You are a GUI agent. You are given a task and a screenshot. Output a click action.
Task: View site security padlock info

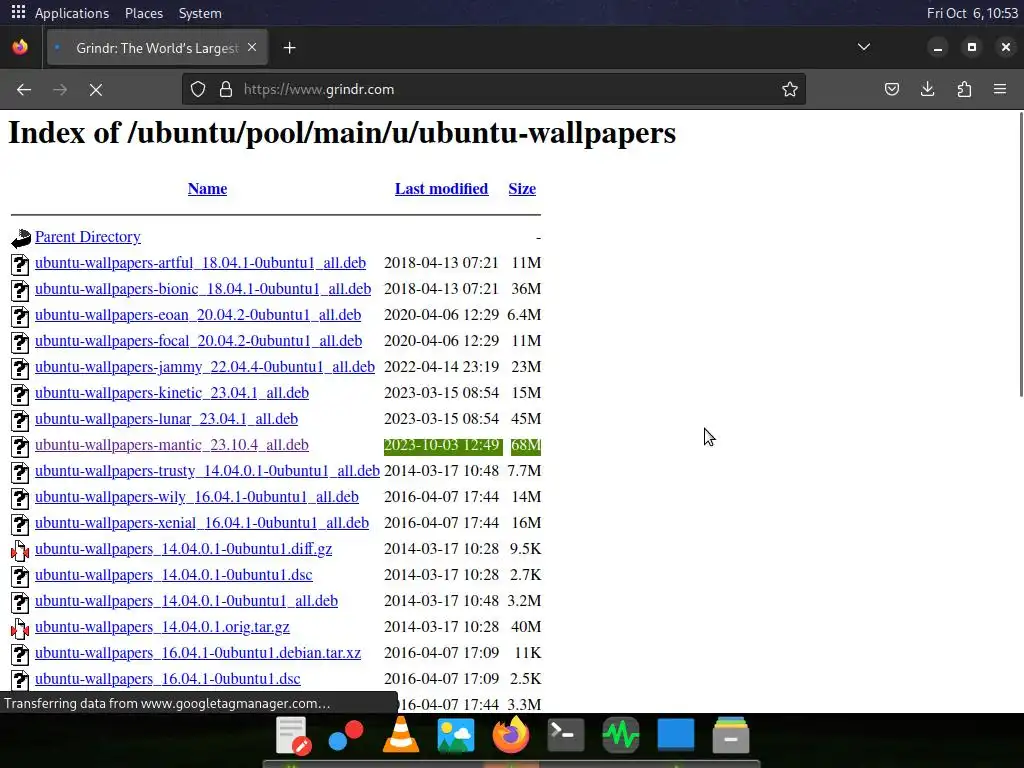tap(226, 89)
